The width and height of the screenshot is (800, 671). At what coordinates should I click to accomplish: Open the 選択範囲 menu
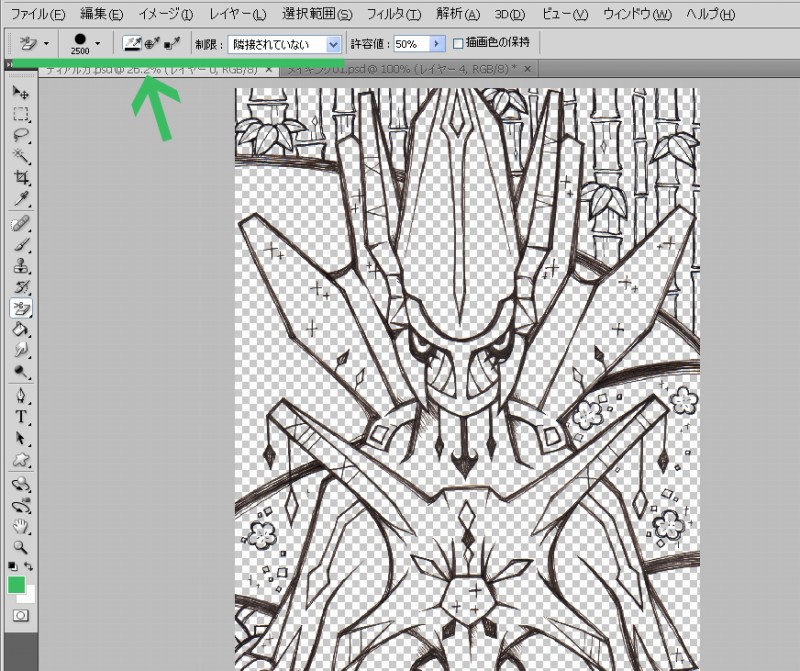pyautogui.click(x=317, y=14)
